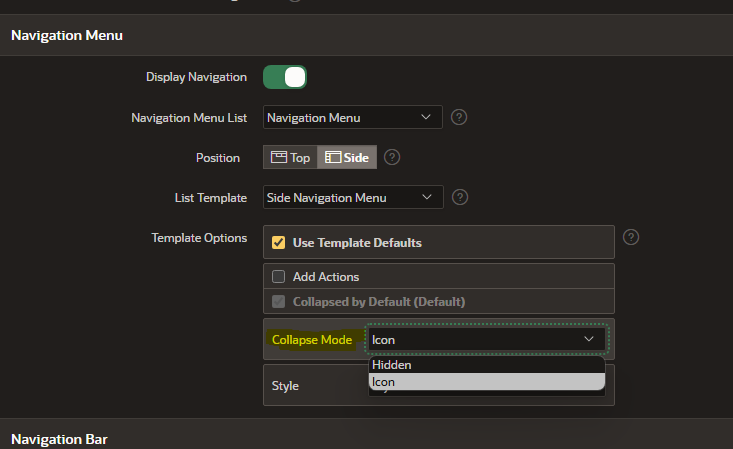
Task: Click help icon beside Navigation Menu List
Action: [x=459, y=117]
